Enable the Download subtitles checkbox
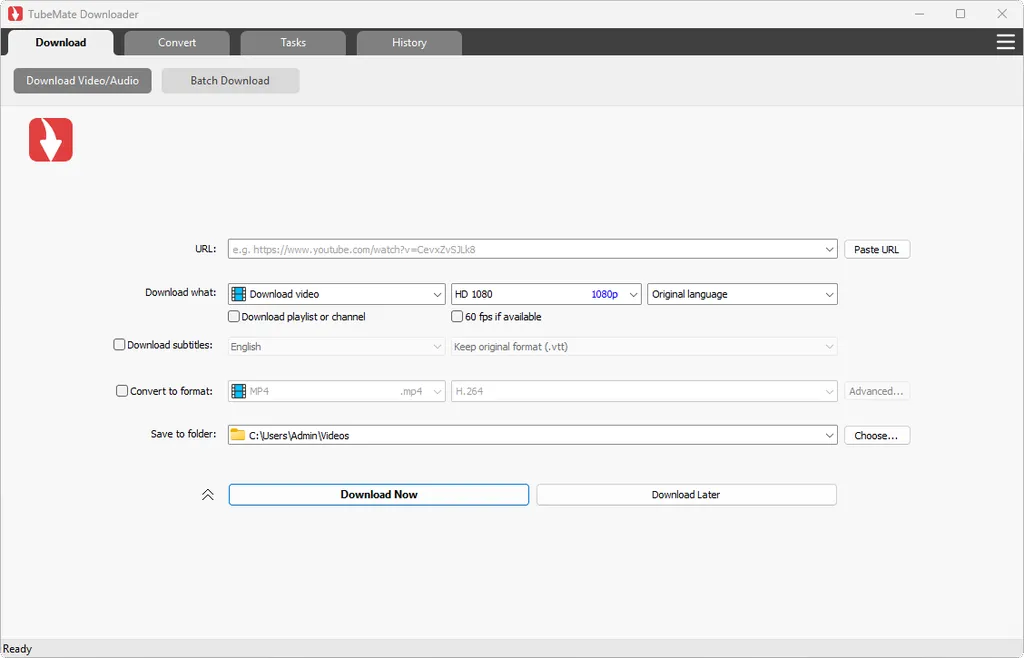 click(120, 345)
